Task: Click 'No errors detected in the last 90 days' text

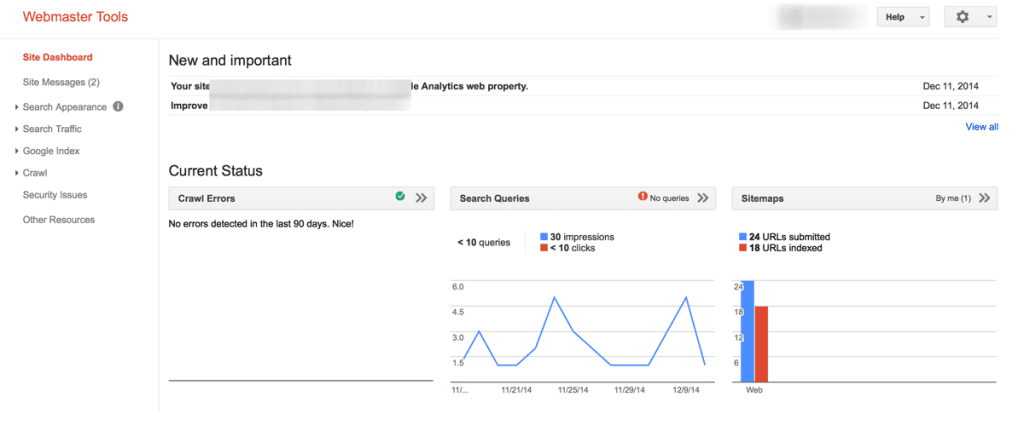Action: [x=261, y=224]
